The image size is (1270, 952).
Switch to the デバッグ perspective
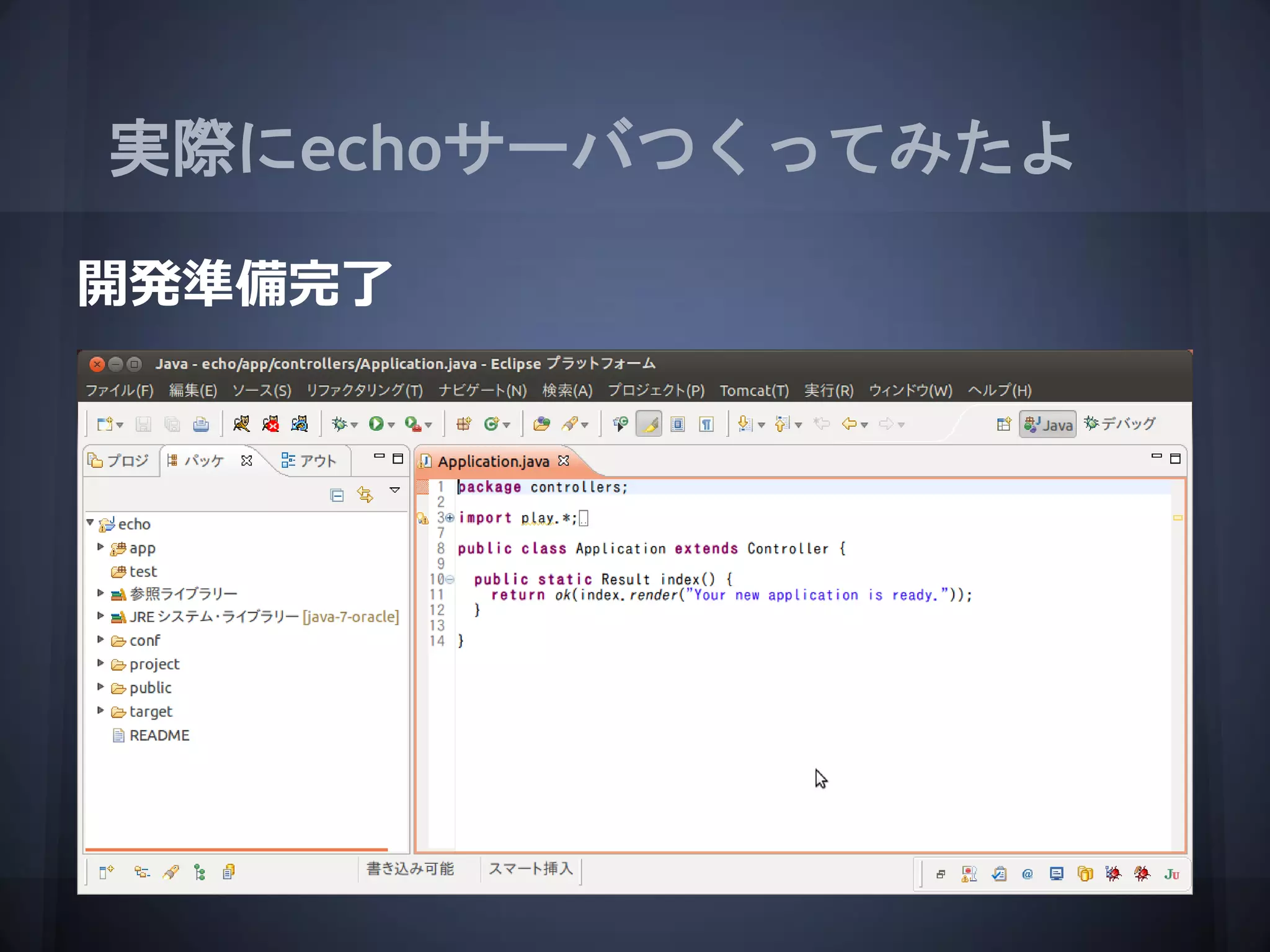[x=1120, y=424]
